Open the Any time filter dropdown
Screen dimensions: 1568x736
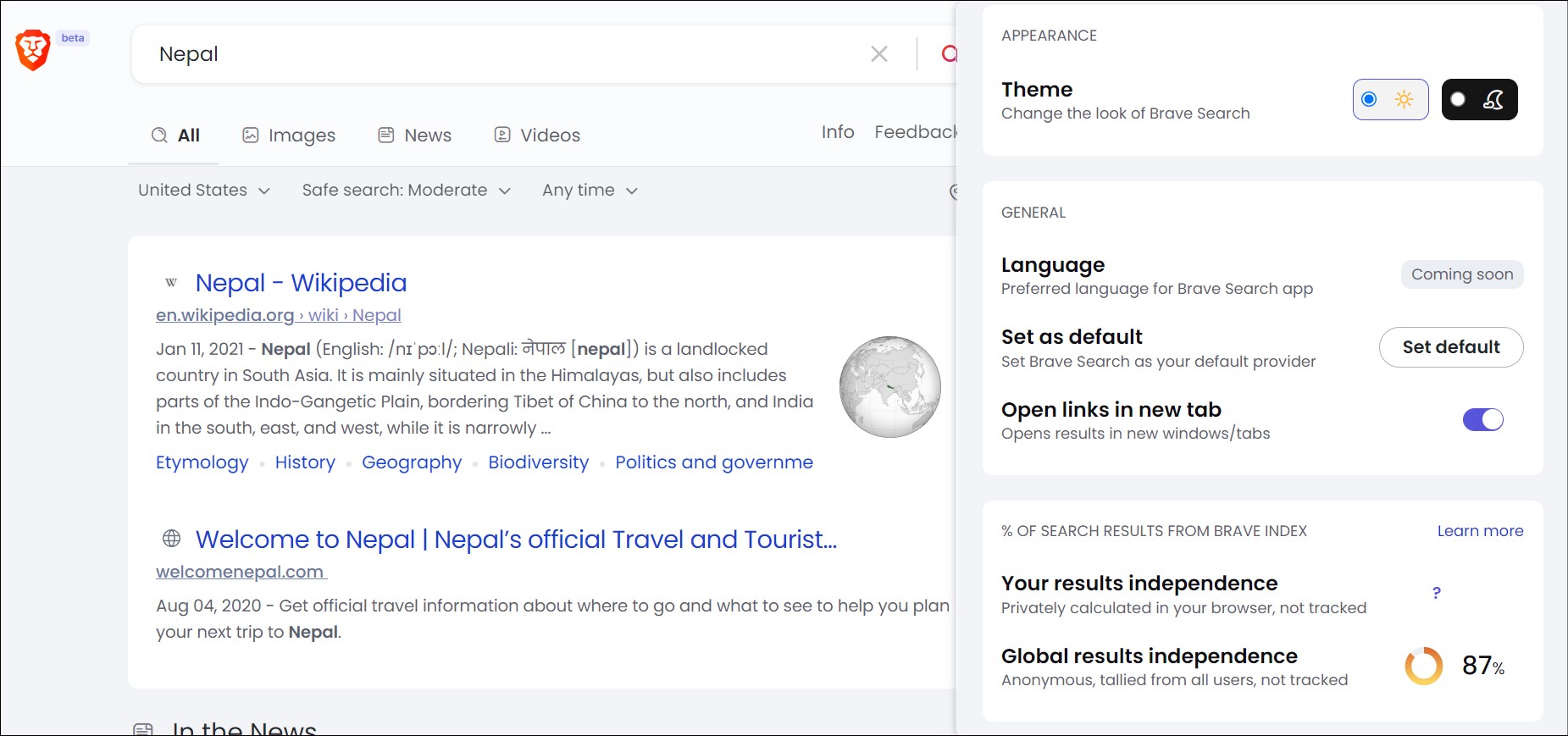(590, 191)
